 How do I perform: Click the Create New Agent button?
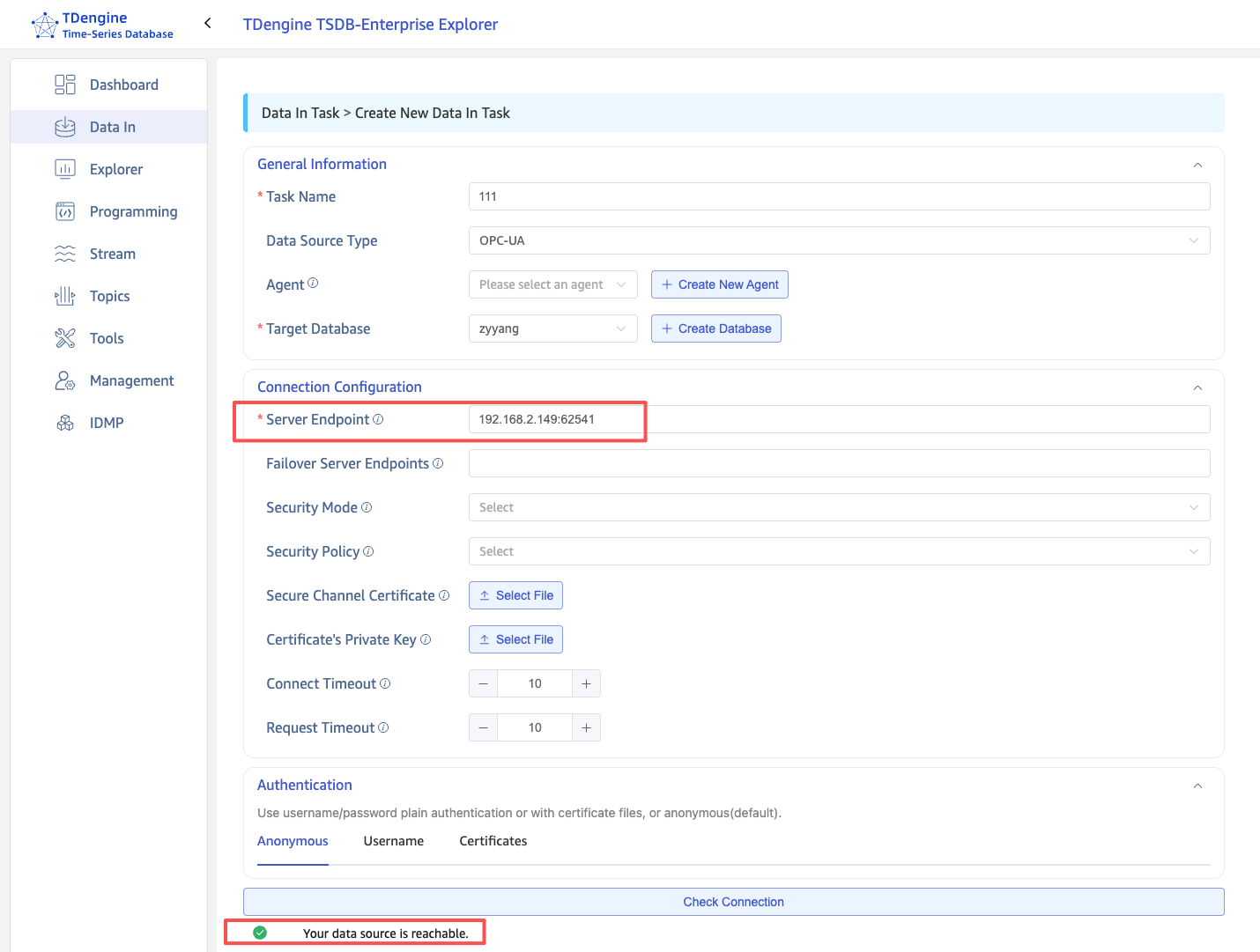pyautogui.click(x=720, y=284)
